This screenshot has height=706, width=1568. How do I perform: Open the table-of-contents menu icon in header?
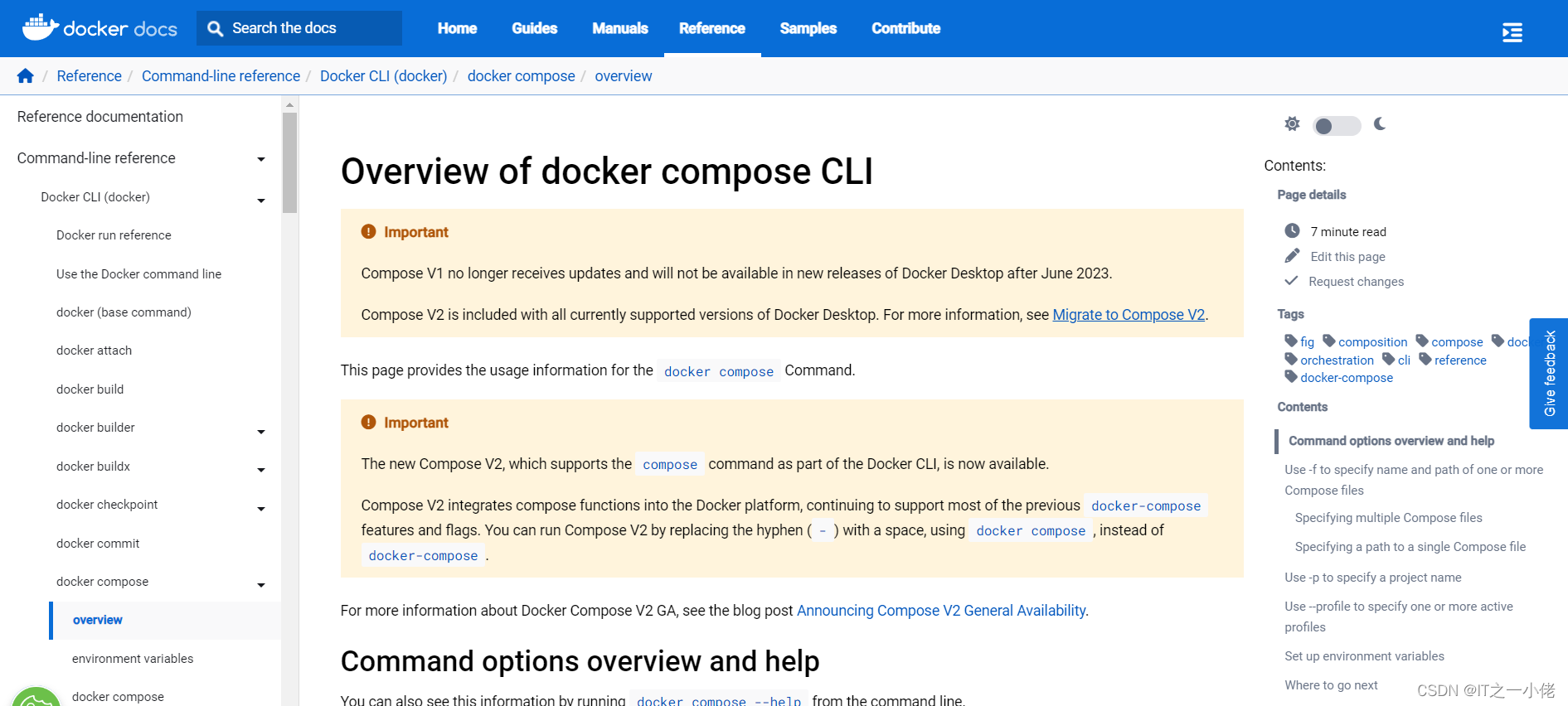point(1512,32)
